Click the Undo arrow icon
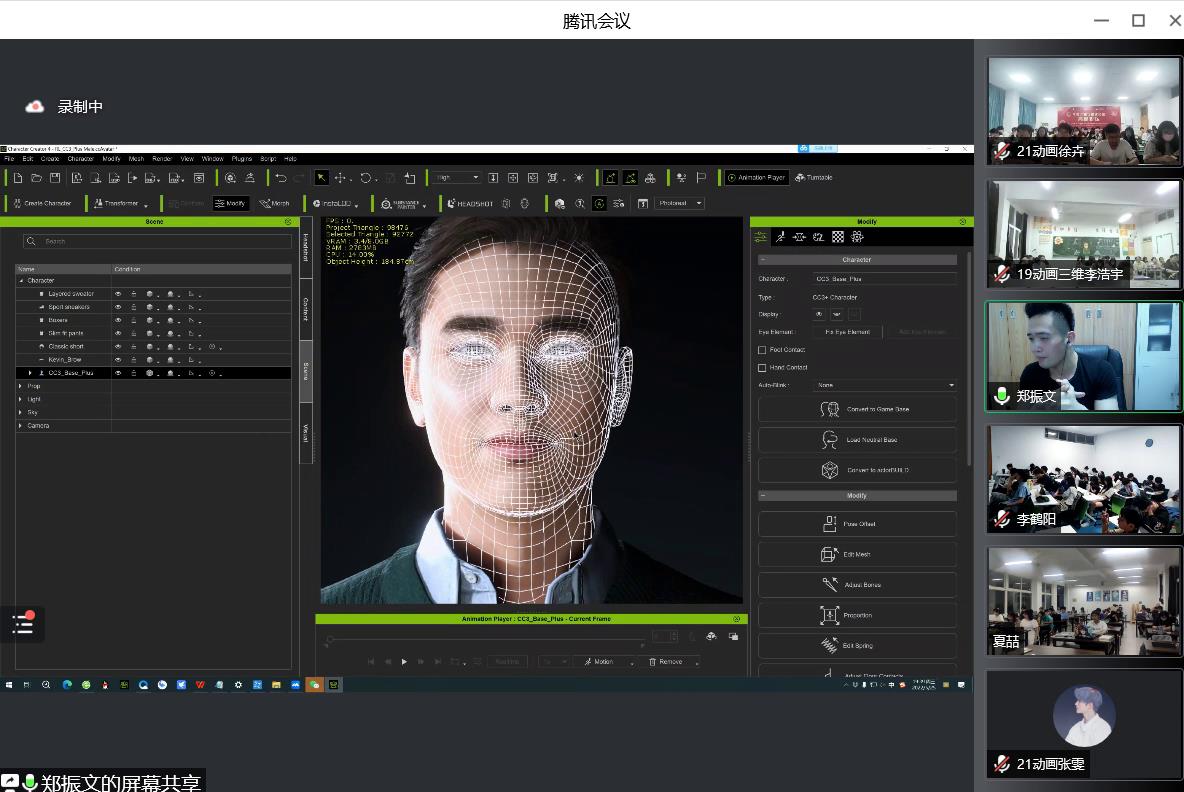1184x792 pixels. [x=281, y=178]
